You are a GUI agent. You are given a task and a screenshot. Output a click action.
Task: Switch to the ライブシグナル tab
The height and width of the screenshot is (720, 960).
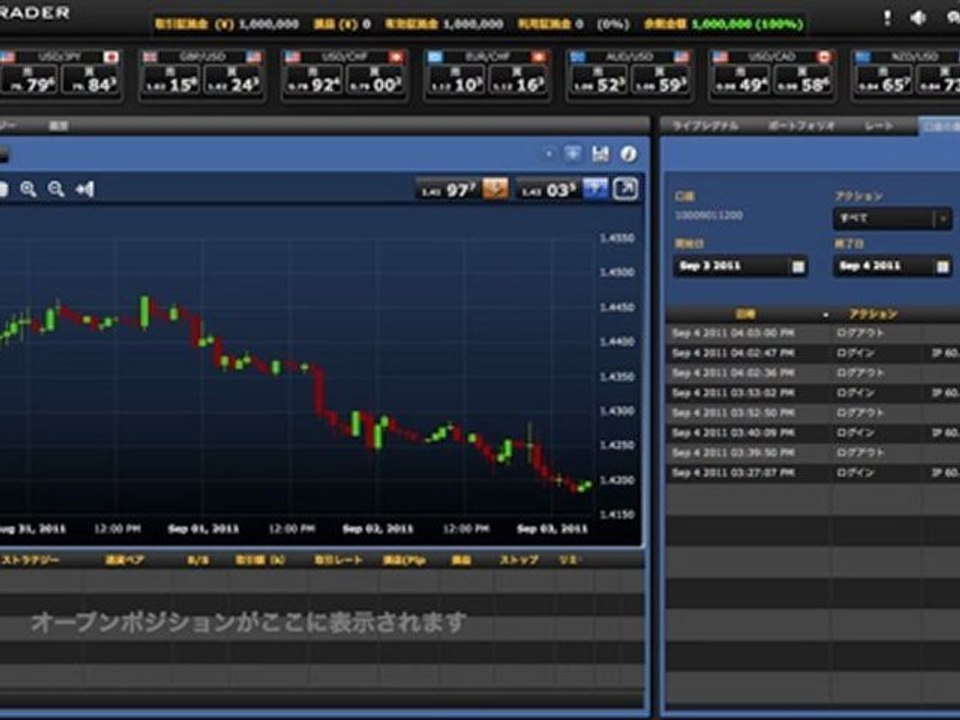click(x=705, y=126)
